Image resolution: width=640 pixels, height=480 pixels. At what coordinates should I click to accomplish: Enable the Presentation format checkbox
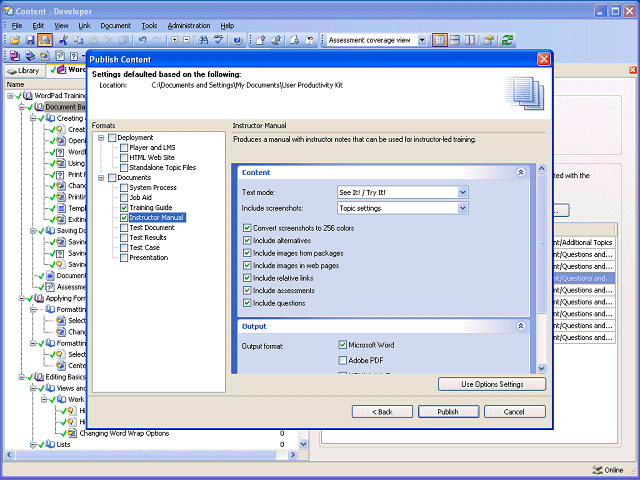[x=124, y=258]
